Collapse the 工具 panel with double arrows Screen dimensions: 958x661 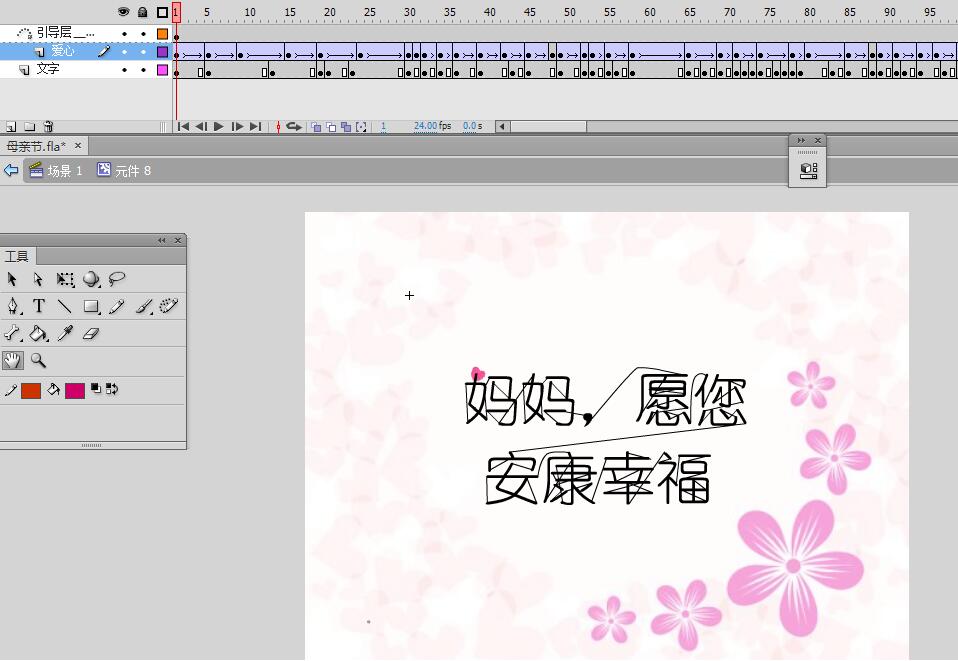[x=161, y=240]
